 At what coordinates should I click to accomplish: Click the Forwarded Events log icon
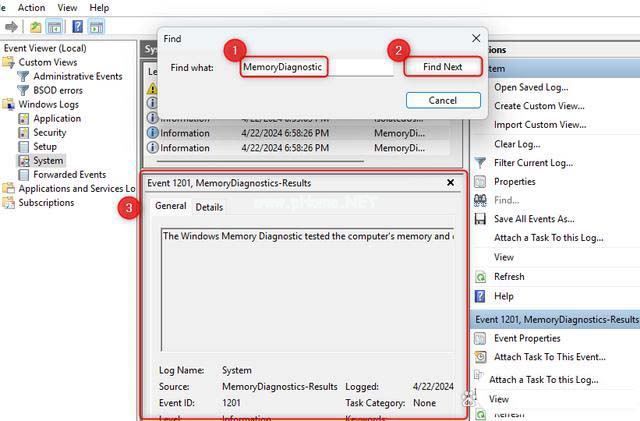pyautogui.click(x=24, y=175)
